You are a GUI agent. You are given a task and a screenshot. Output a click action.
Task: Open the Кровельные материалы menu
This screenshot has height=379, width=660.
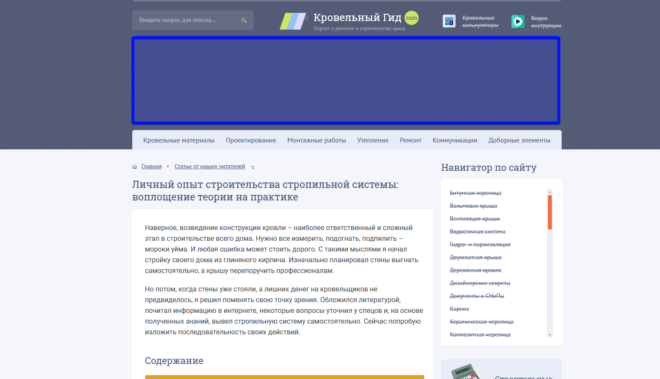(178, 140)
